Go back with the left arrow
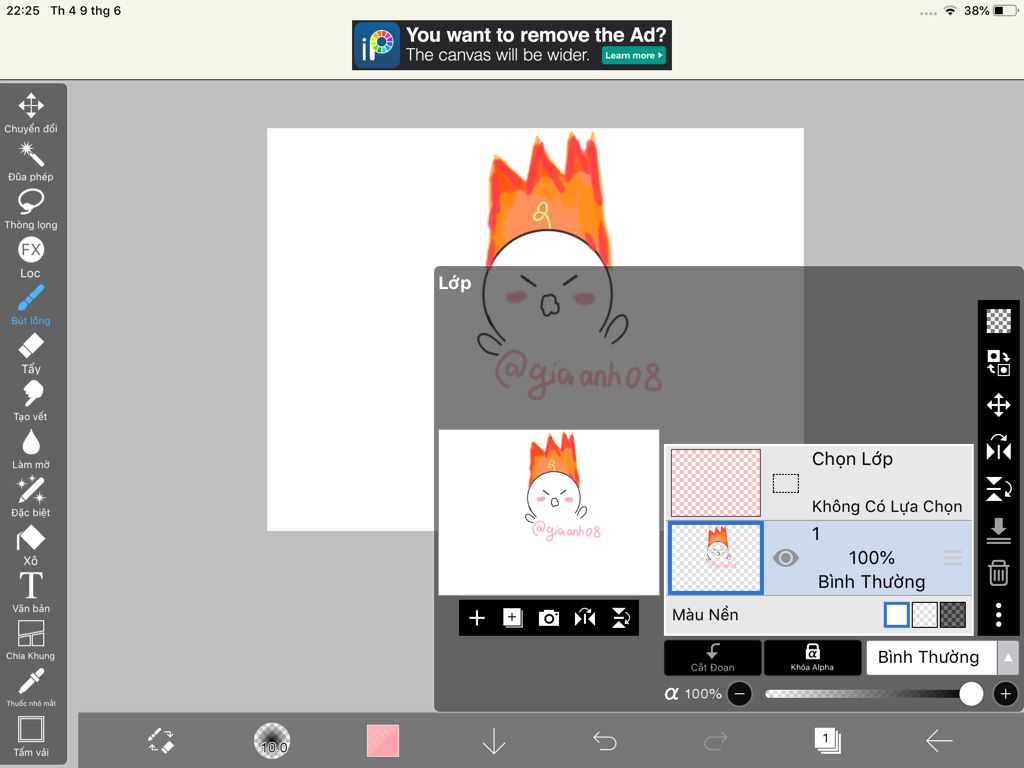Image resolution: width=1024 pixels, height=768 pixels. pyautogui.click(x=939, y=741)
